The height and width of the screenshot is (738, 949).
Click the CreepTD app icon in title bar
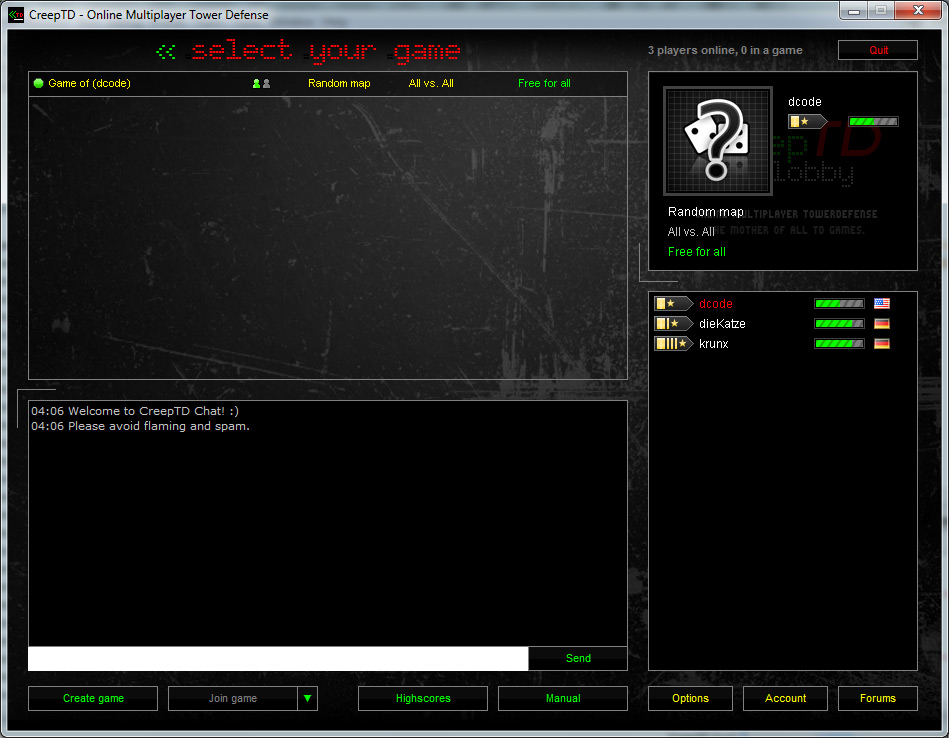pyautogui.click(x=16, y=15)
